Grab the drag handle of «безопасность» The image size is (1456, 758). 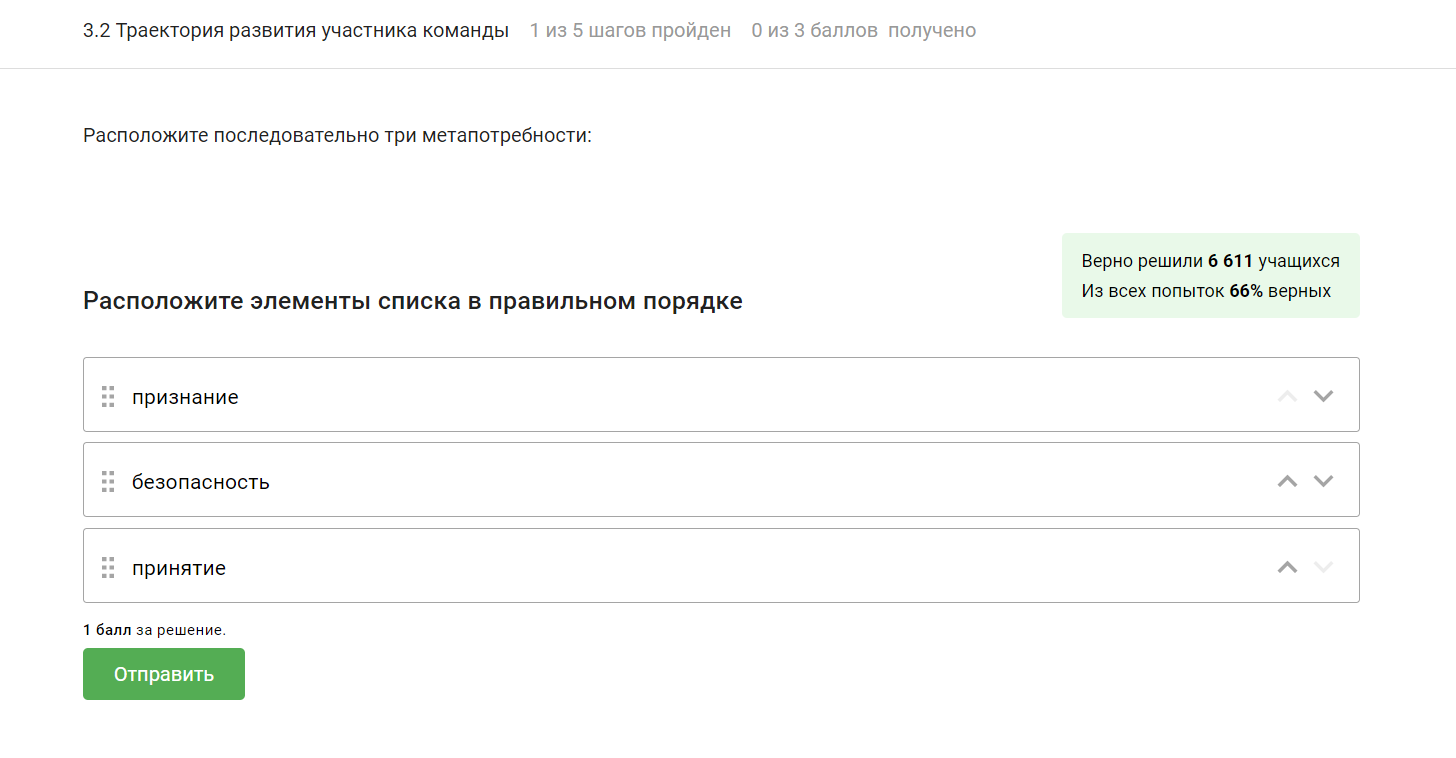(108, 482)
